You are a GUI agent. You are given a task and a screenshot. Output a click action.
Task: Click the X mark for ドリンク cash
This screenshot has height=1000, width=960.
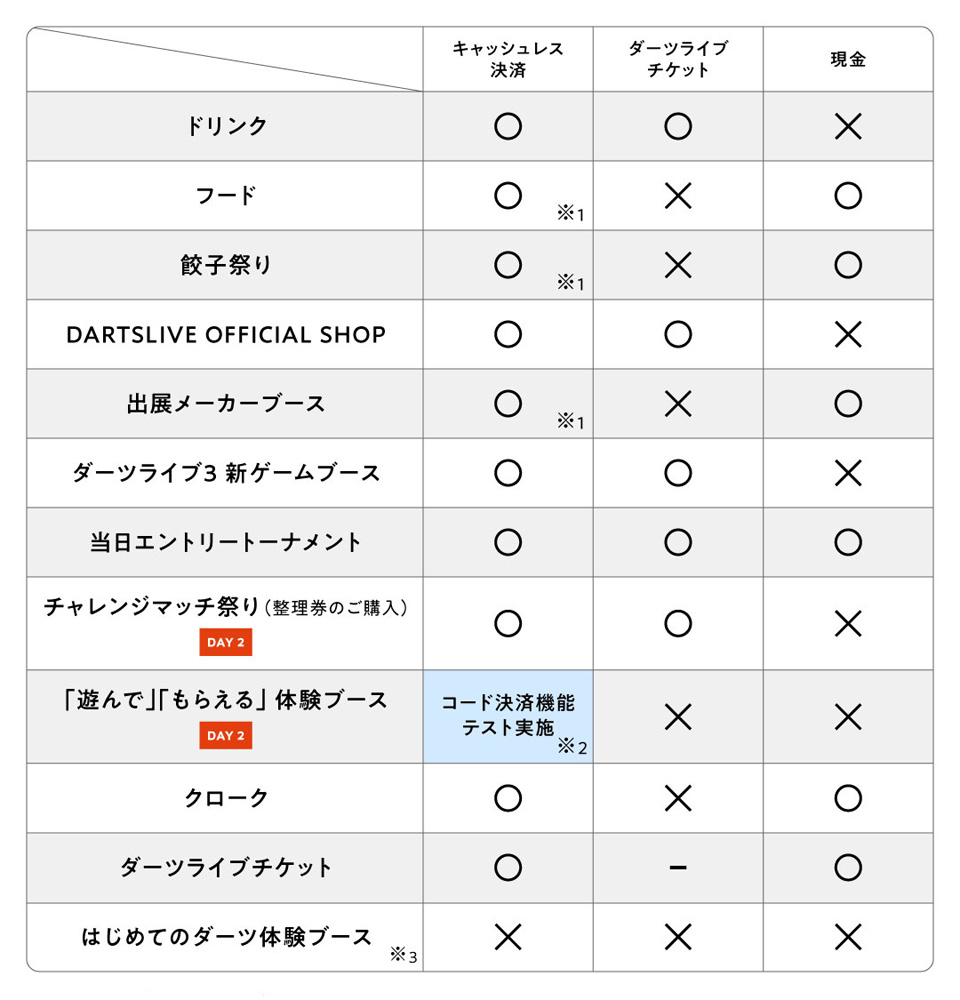(848, 126)
